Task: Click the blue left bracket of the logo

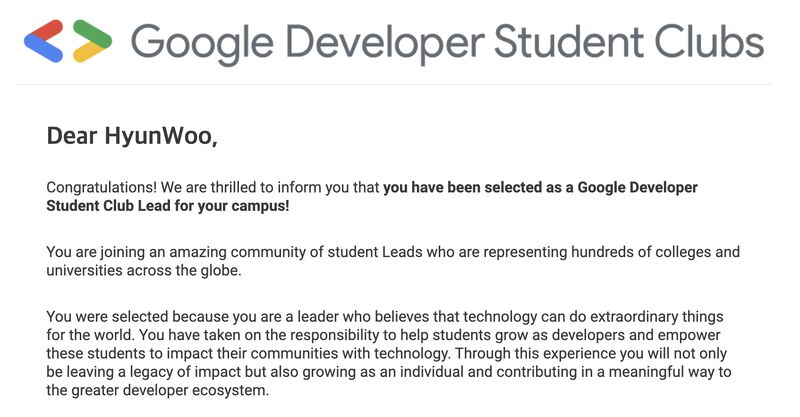Action: 43,49
